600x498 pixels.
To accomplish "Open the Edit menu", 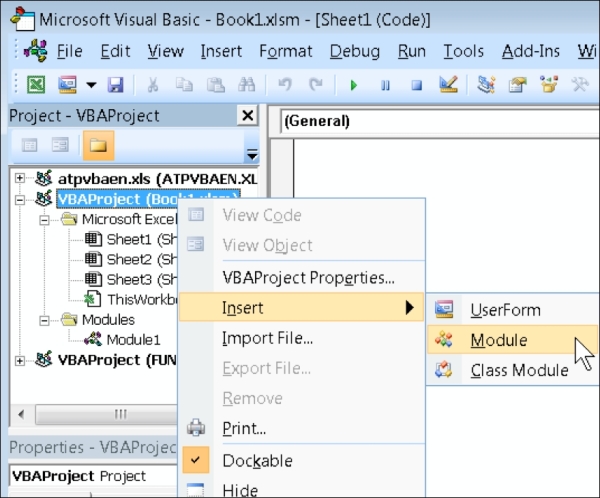I will tap(115, 51).
